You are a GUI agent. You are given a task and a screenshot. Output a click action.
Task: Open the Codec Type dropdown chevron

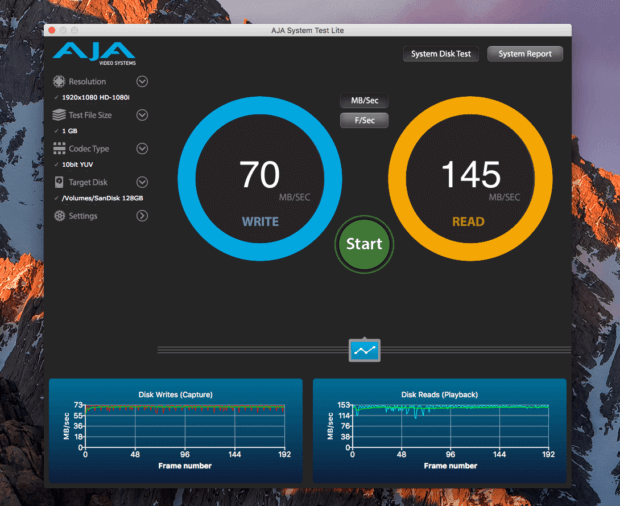pyautogui.click(x=142, y=149)
